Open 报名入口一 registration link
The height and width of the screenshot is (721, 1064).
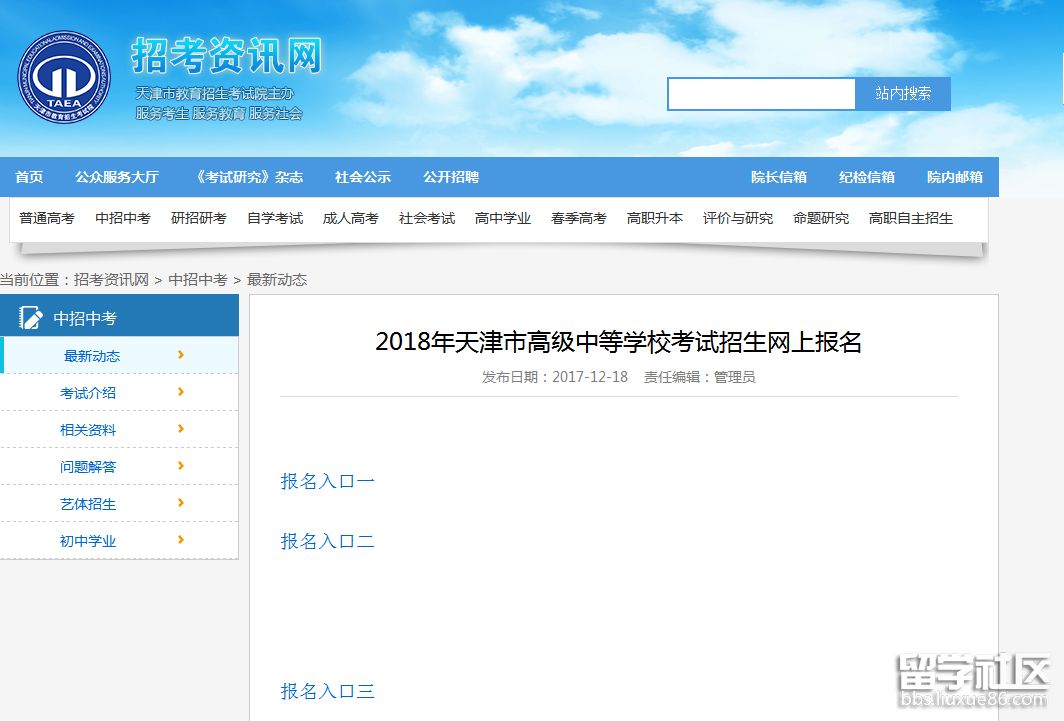click(327, 481)
